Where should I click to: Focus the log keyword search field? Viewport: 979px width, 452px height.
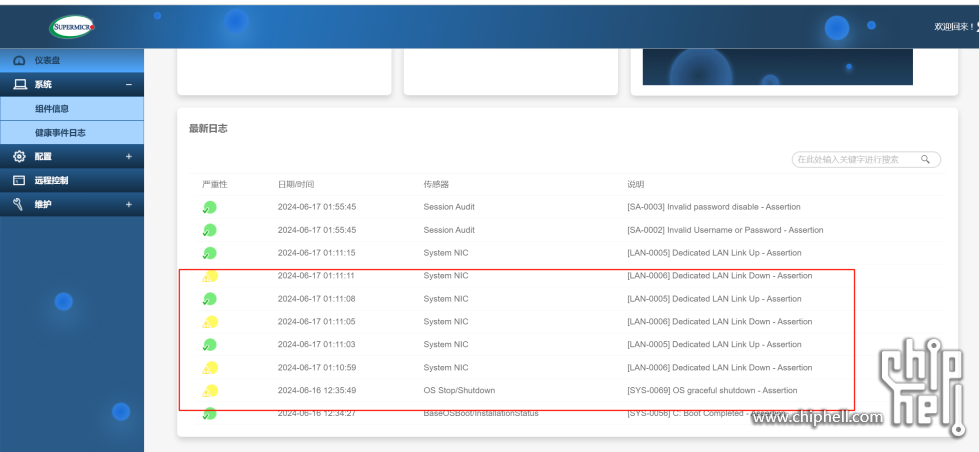pos(866,160)
